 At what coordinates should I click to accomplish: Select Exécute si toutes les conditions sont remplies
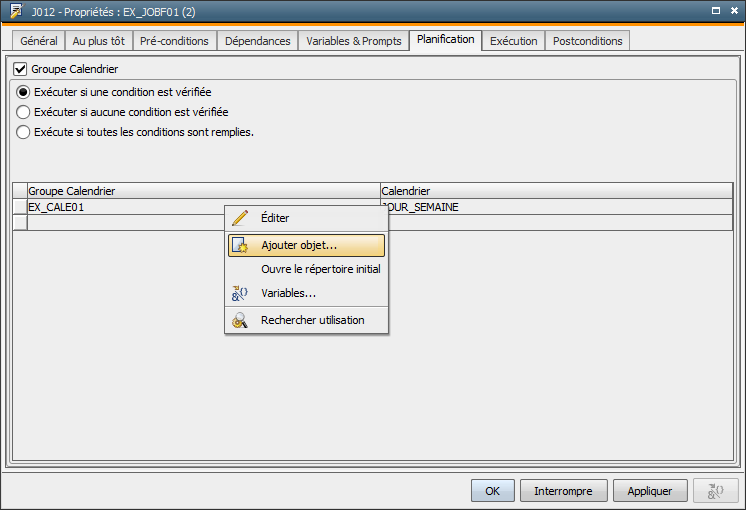coord(23,132)
